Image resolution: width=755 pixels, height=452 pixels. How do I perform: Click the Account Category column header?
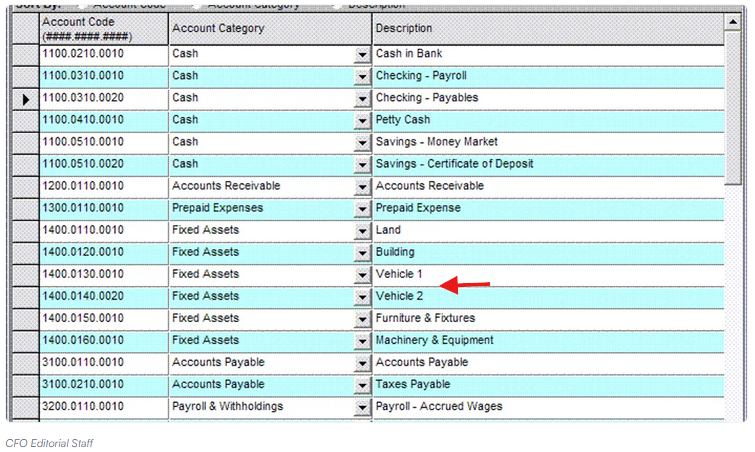point(270,29)
